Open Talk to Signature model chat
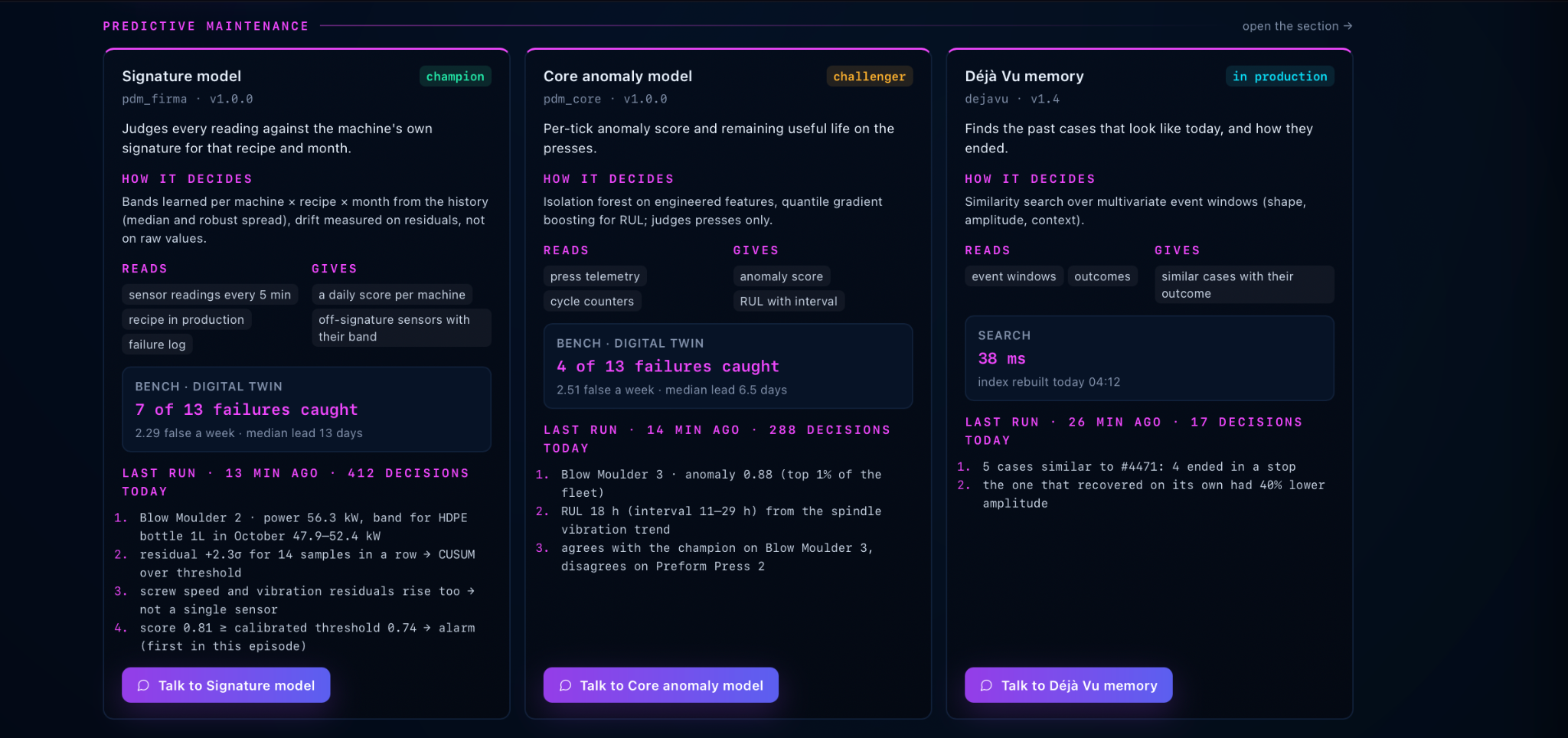Viewport: 1568px width, 738px height. [x=226, y=685]
